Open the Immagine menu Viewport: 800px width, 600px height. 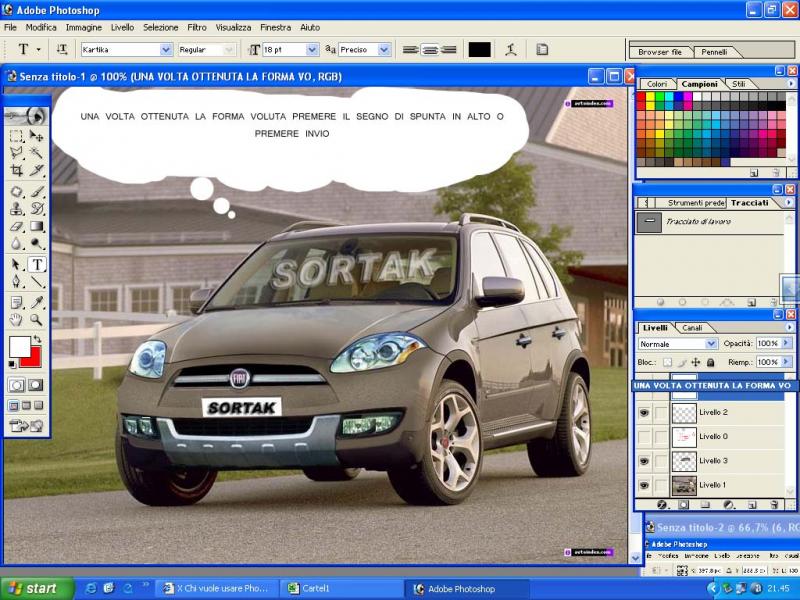(x=84, y=28)
